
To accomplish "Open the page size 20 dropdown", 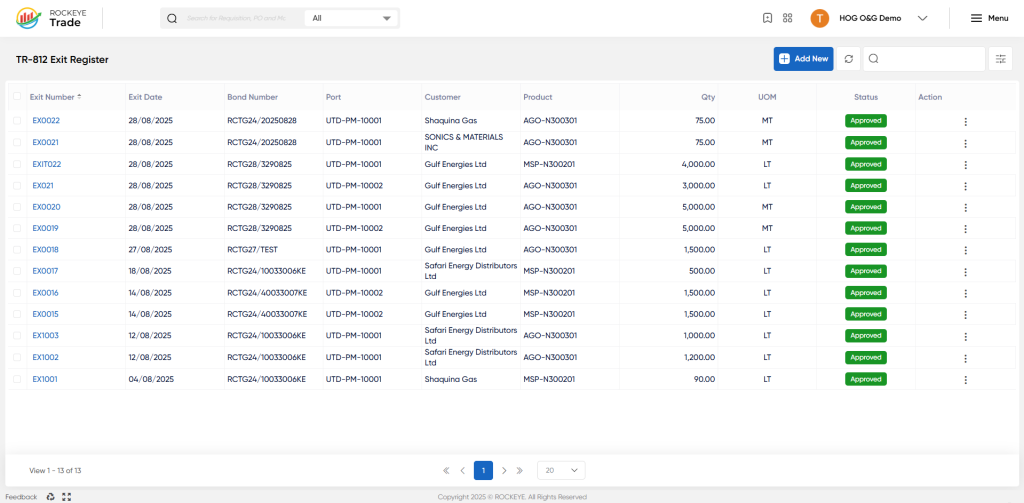I will (x=561, y=470).
